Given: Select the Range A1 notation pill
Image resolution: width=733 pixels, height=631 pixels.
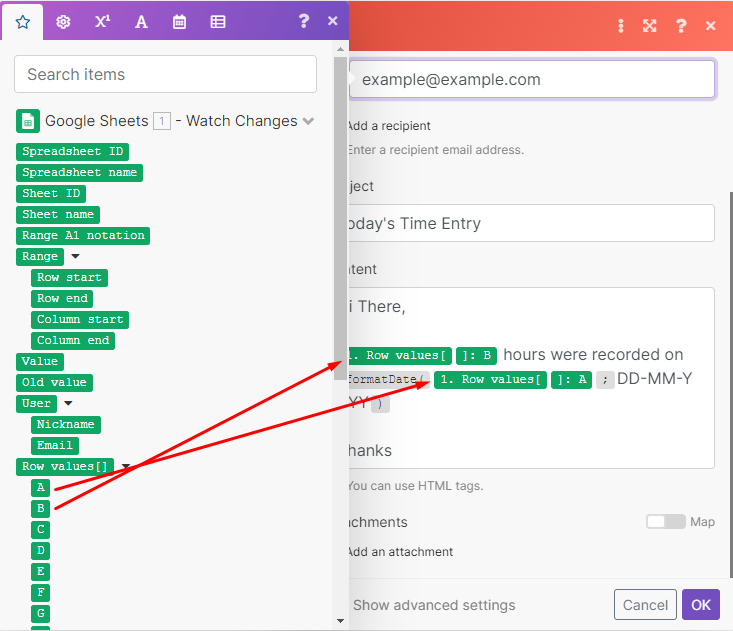Looking at the screenshot, I should click(83, 236).
